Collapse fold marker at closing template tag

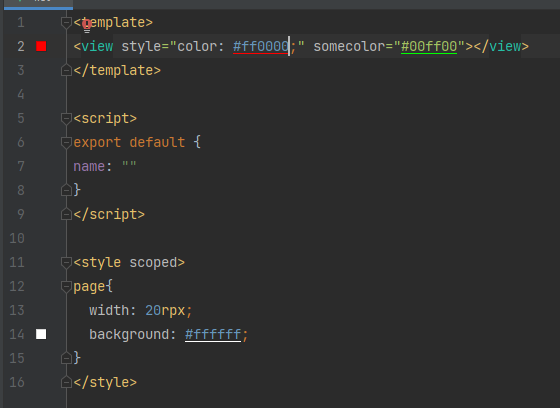point(66,70)
